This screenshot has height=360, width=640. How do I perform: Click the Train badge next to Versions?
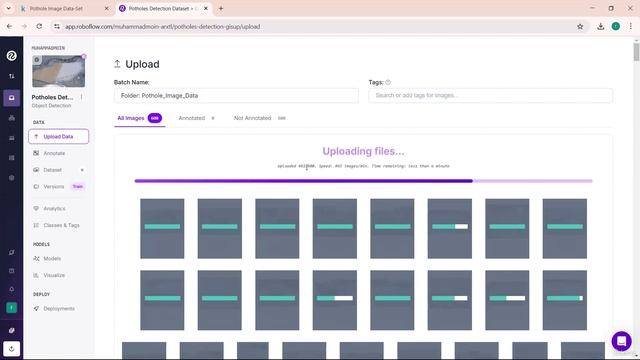pos(78,187)
